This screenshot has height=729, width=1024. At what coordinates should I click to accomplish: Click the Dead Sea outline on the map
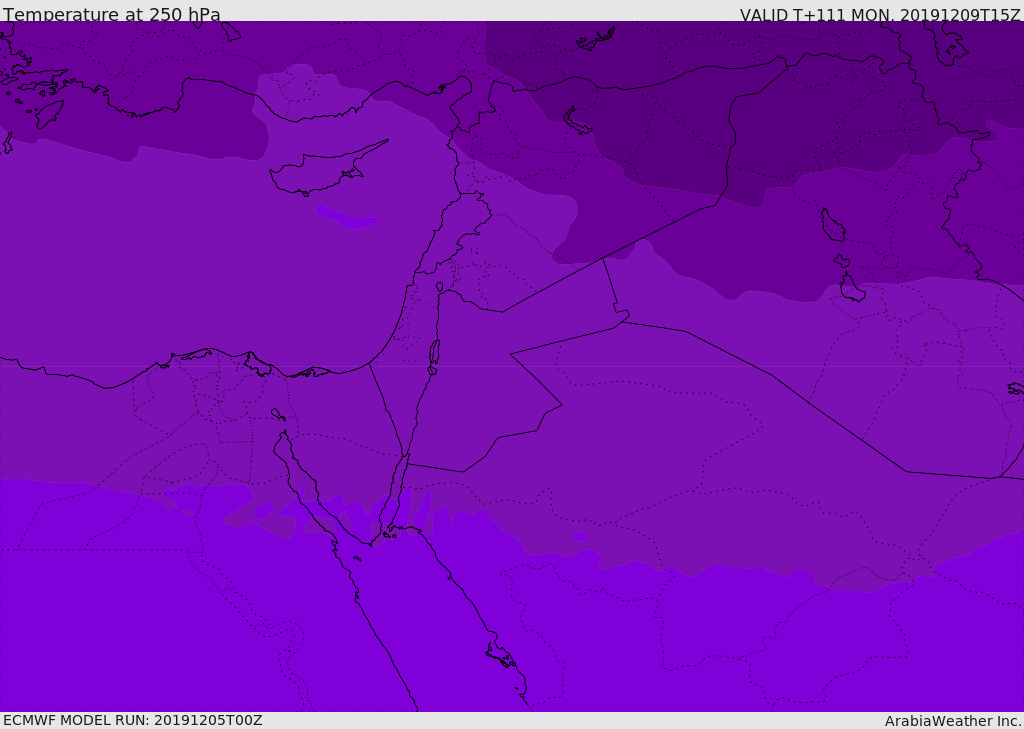point(434,353)
